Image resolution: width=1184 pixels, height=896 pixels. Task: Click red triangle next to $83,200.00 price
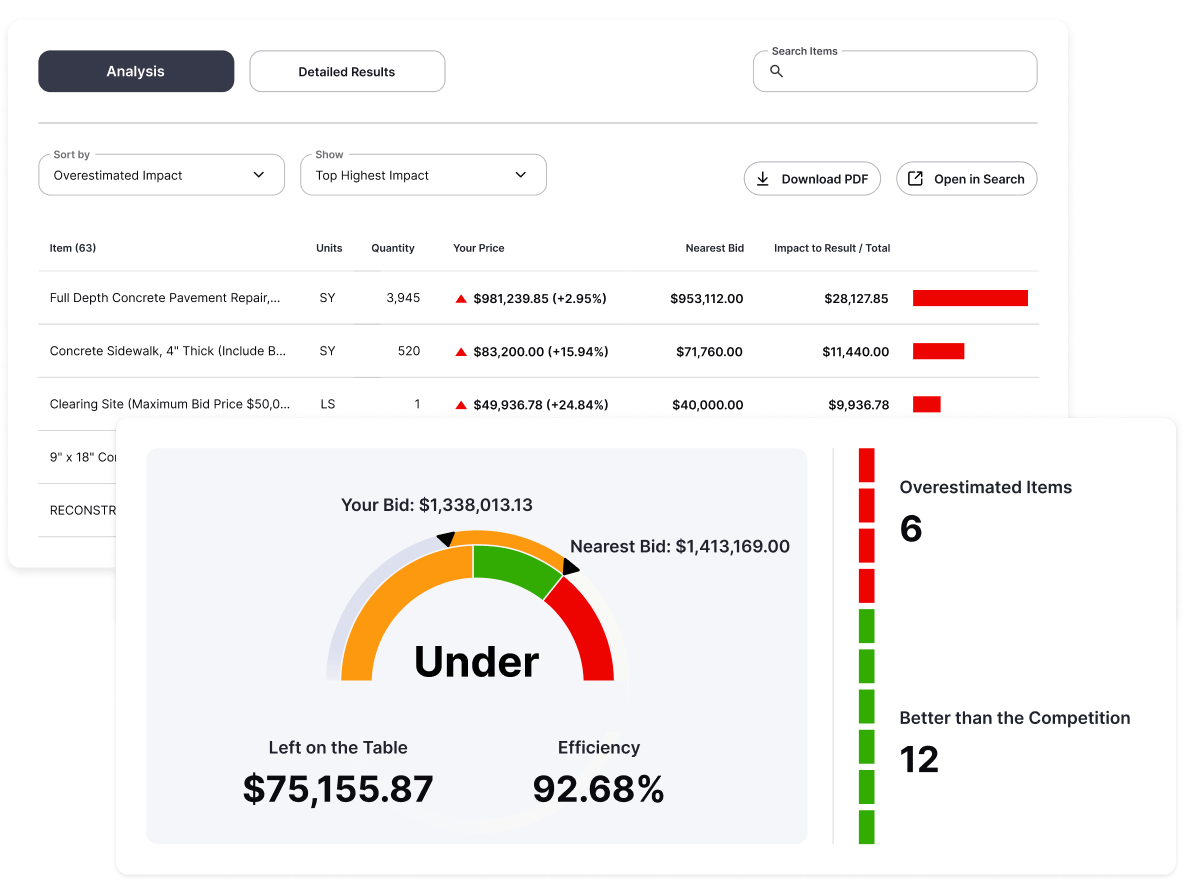[461, 352]
